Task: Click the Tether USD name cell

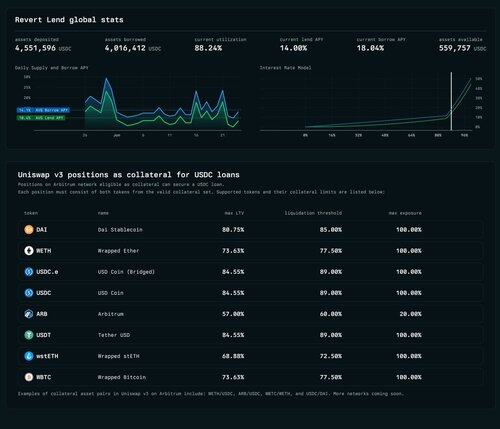Action: [114, 335]
